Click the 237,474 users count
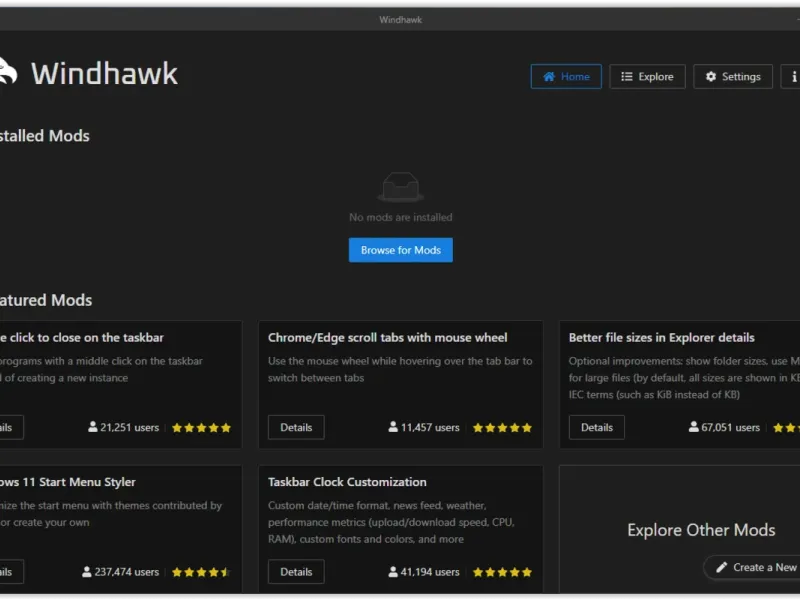The image size is (800, 600). [x=127, y=572]
